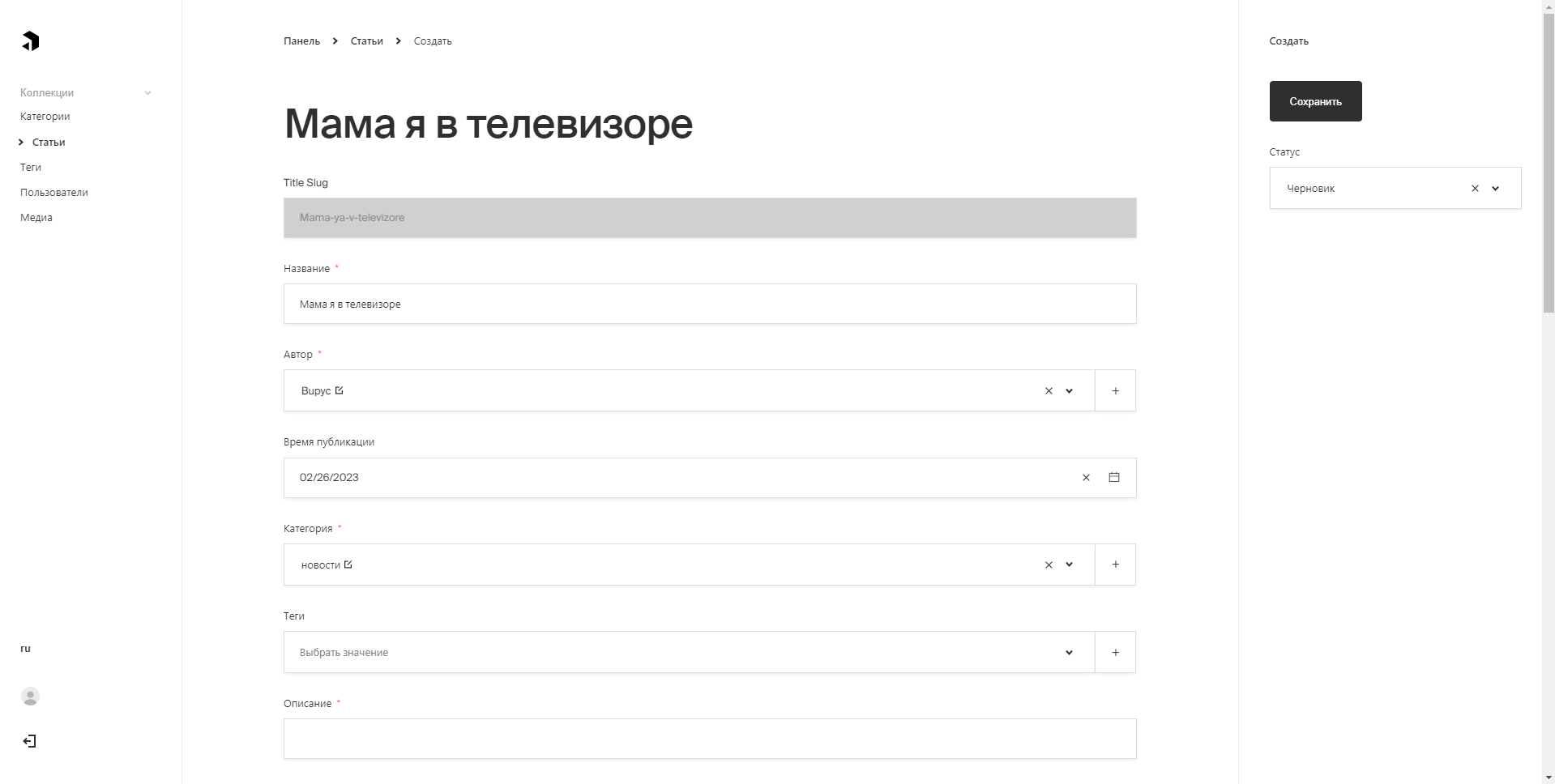The width and height of the screenshot is (1555, 784).
Task: Add new category with plus icon
Action: 1115,565
